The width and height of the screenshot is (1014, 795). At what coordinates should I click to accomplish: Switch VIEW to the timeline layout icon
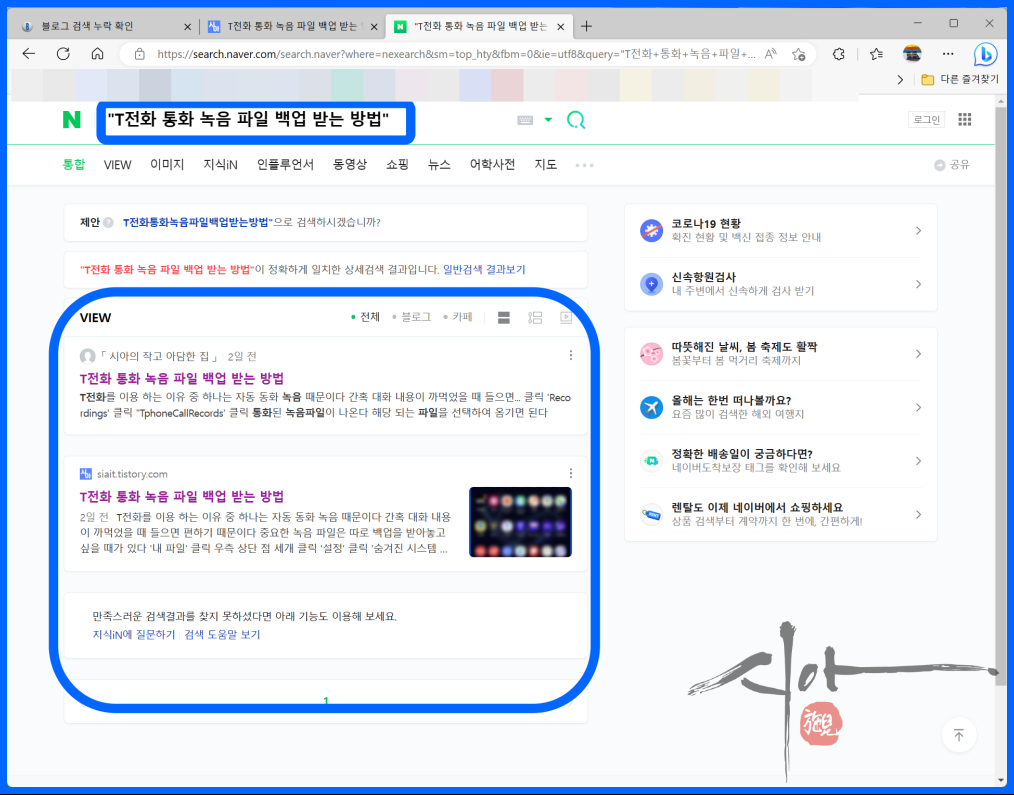[x=535, y=318]
